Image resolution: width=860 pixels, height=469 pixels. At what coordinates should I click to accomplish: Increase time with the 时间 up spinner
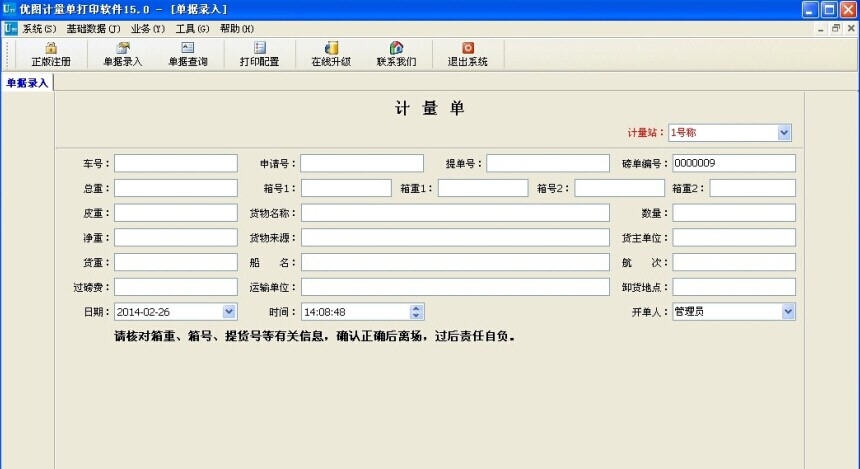(x=416, y=308)
